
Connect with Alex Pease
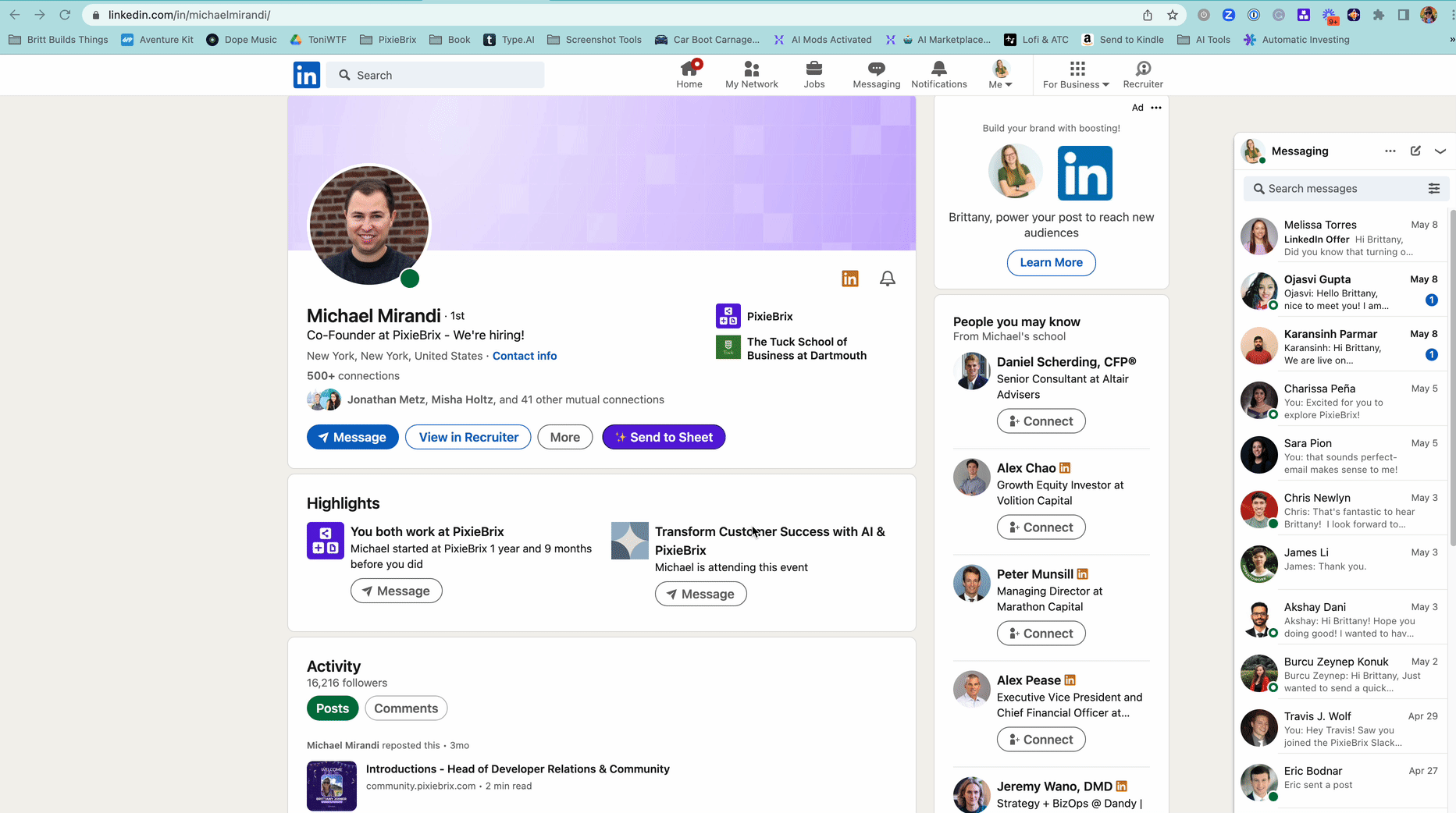[x=1041, y=740]
